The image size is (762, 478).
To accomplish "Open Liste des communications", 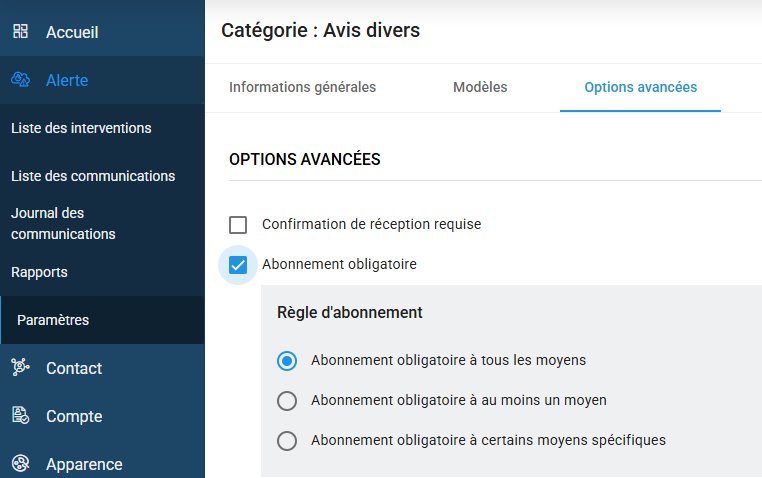I will (x=93, y=176).
